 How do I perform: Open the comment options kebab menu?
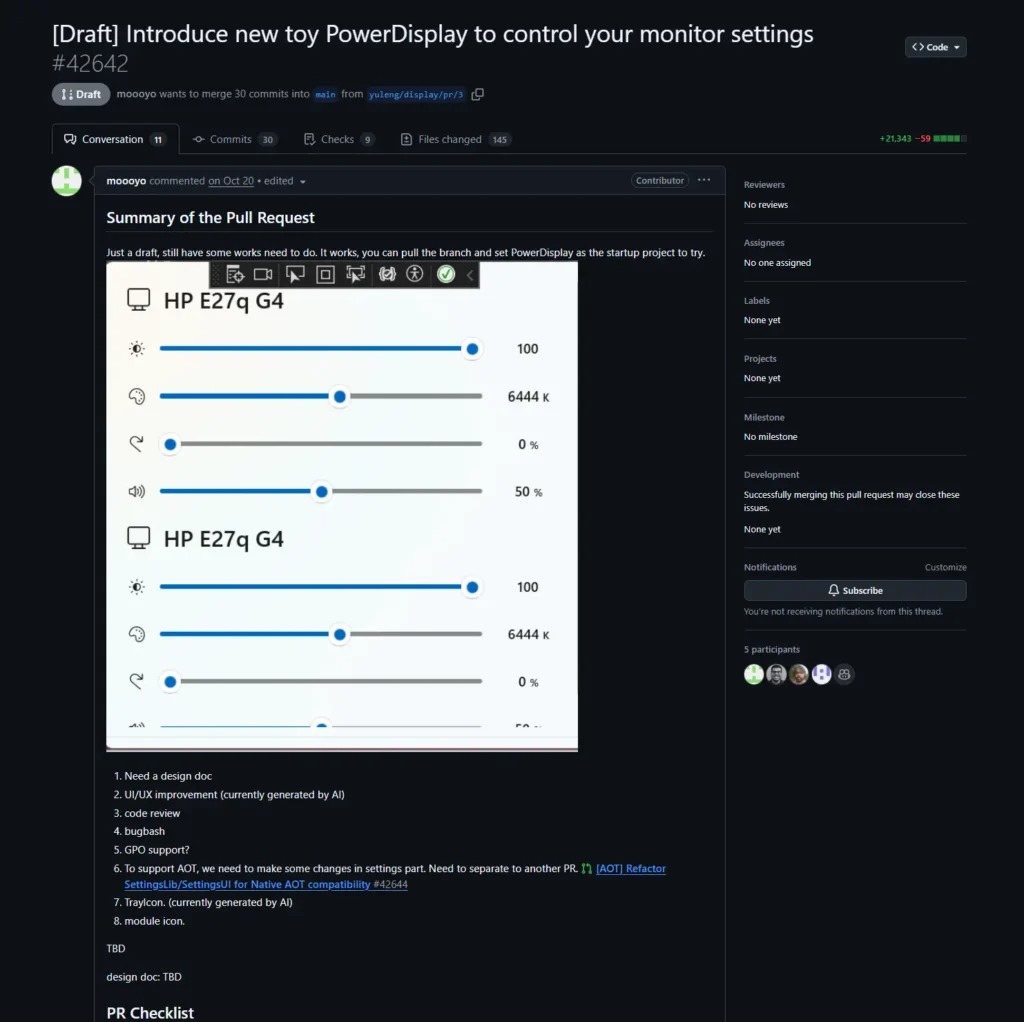[705, 180]
